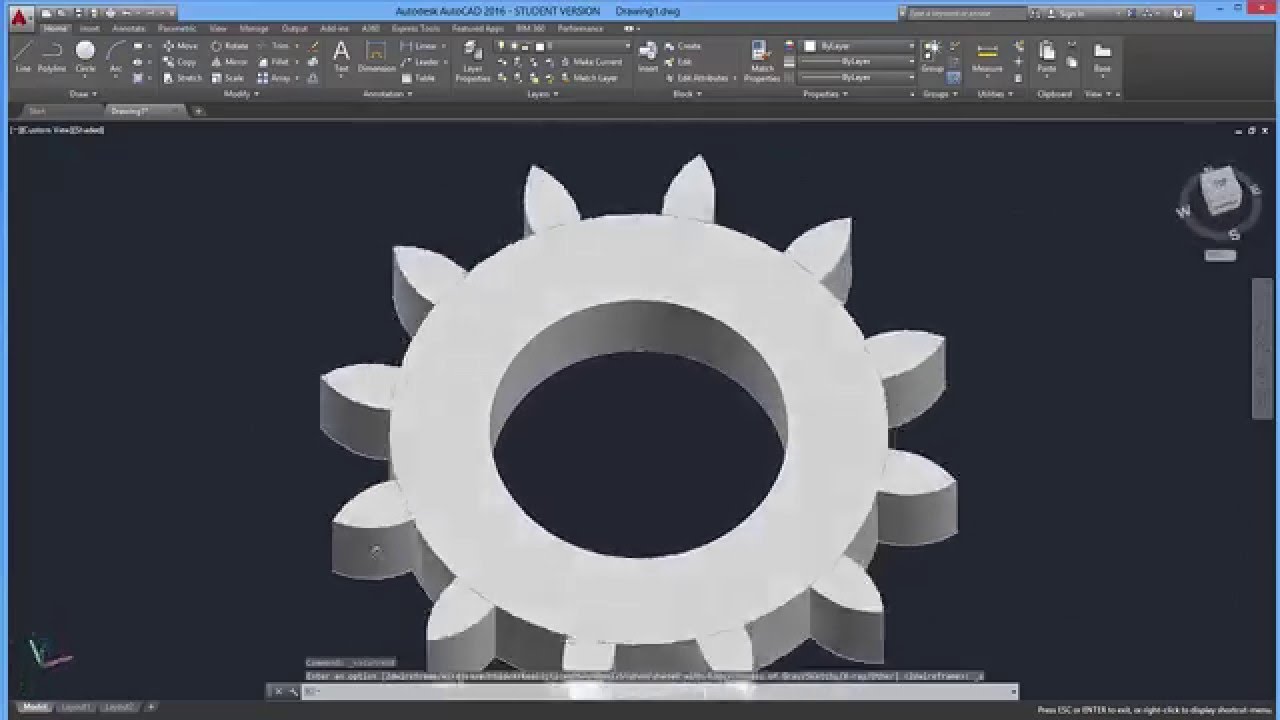
Task: Open the object color ByLayer dropdown
Action: coord(860,46)
